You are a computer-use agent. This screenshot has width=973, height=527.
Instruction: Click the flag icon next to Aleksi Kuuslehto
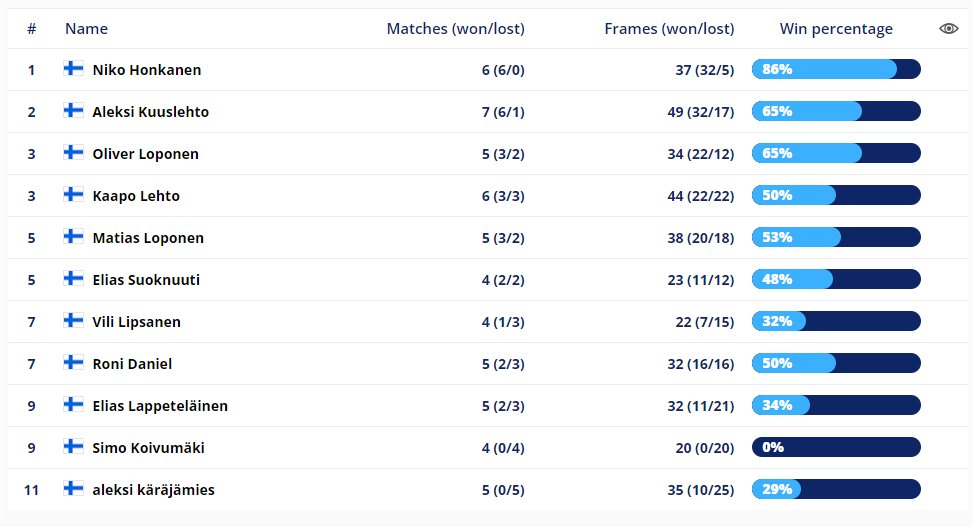[74, 111]
